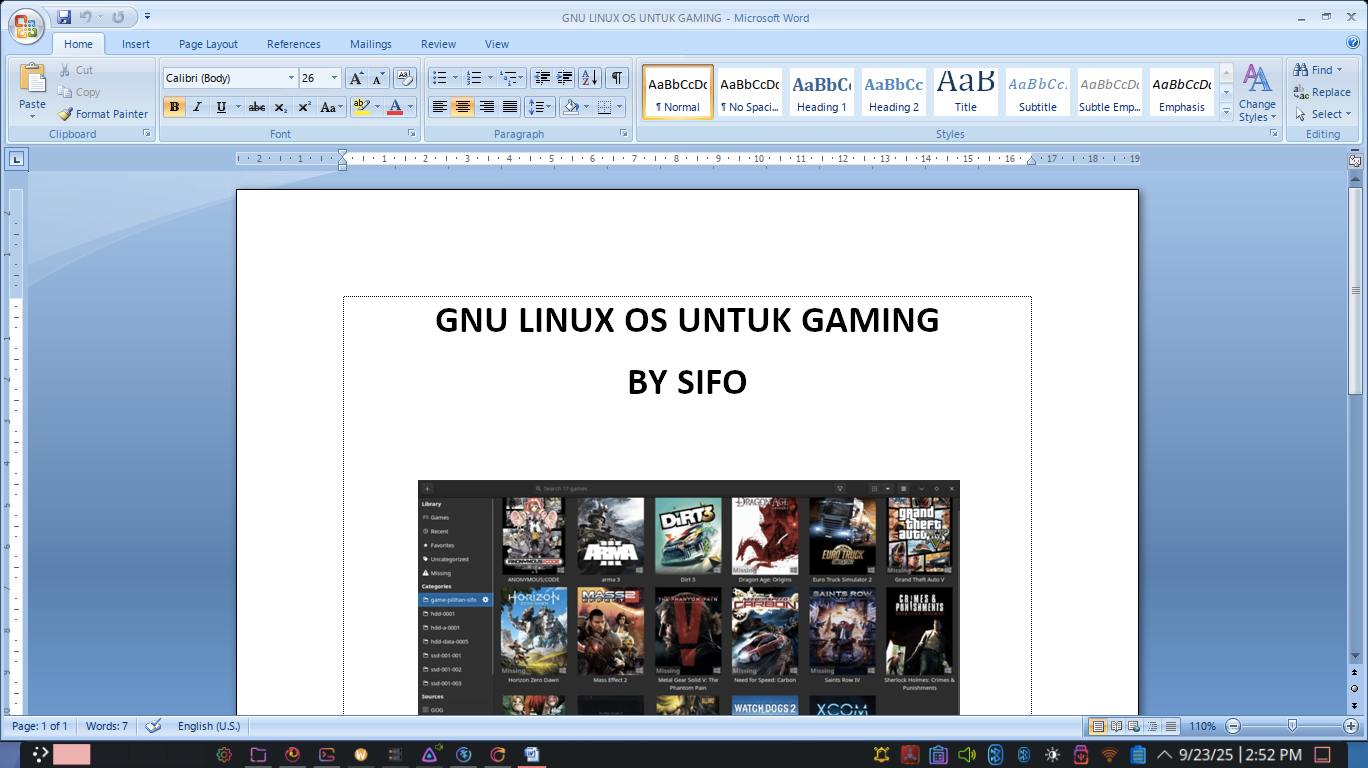Click zoom in plus button
Screen dimensions: 1368x768
click(1352, 726)
